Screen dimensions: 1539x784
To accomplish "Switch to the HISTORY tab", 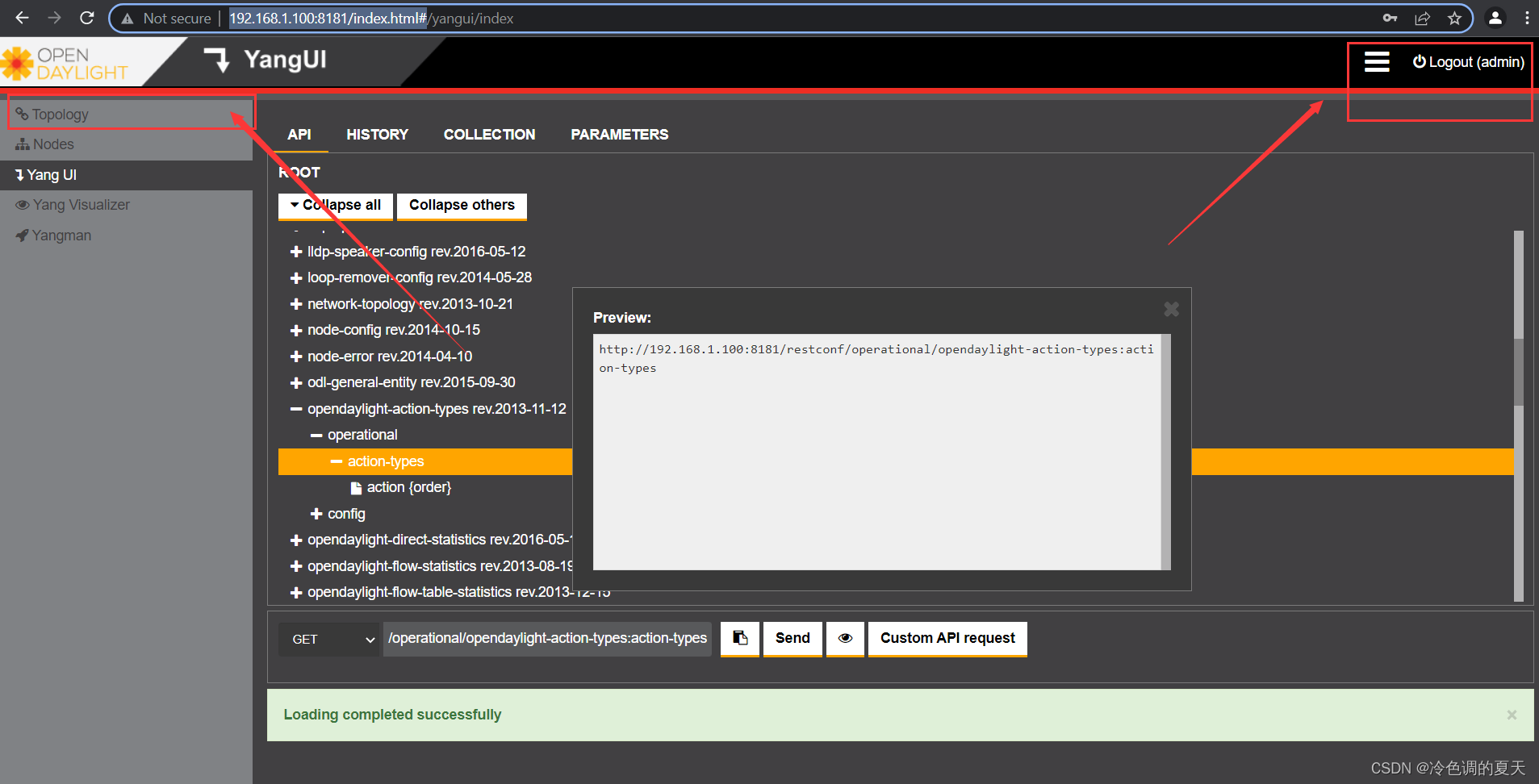I will pos(378,135).
